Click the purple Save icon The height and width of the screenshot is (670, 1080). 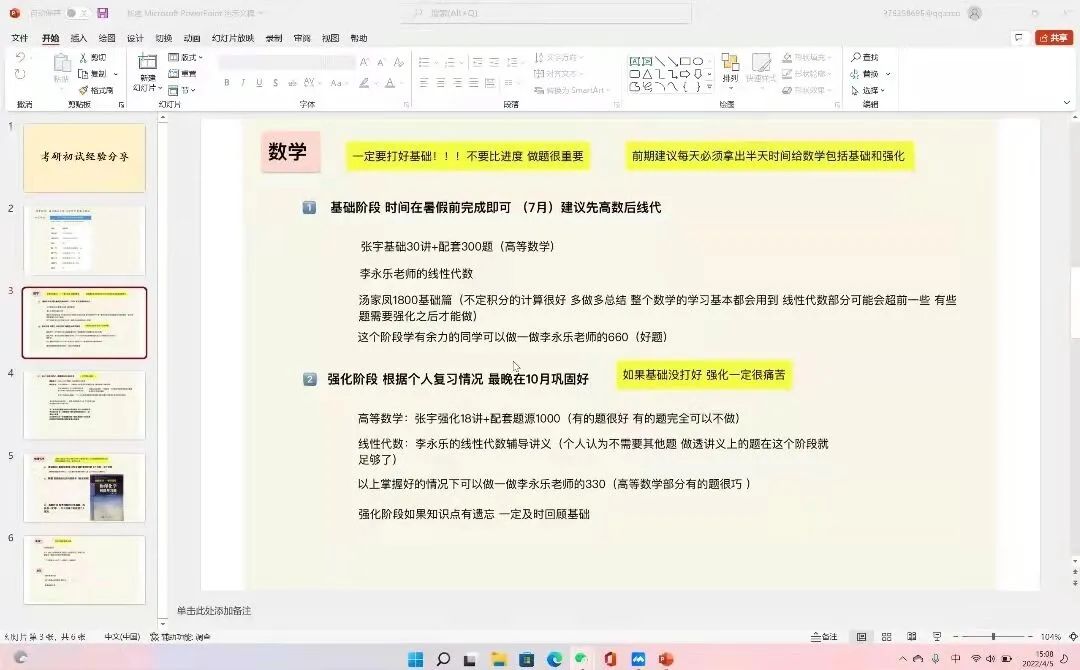102,13
